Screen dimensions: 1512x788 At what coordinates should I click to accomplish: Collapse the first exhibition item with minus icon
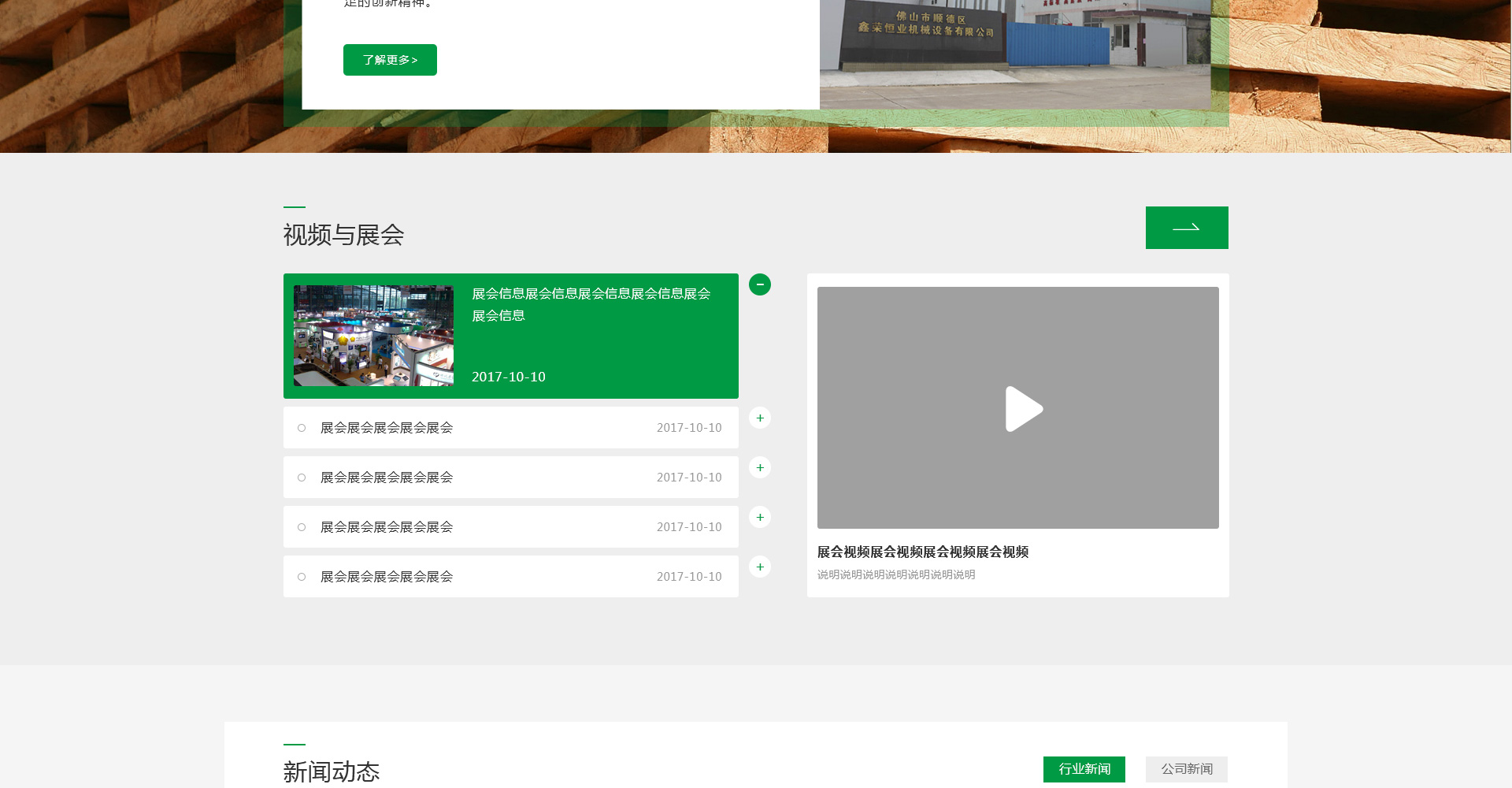tap(759, 284)
